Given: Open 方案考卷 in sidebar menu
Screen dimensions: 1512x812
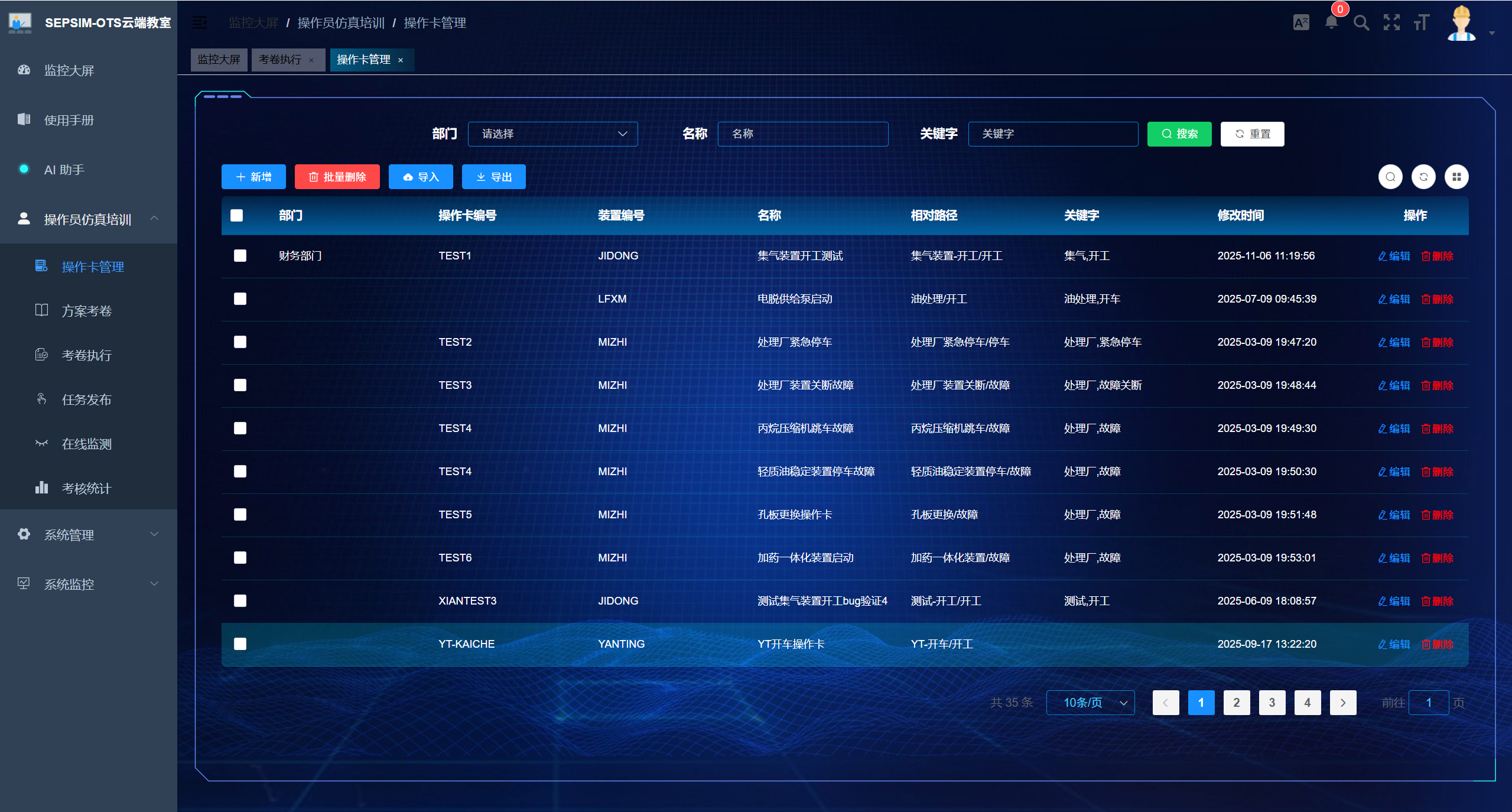Looking at the screenshot, I should 87,311.
